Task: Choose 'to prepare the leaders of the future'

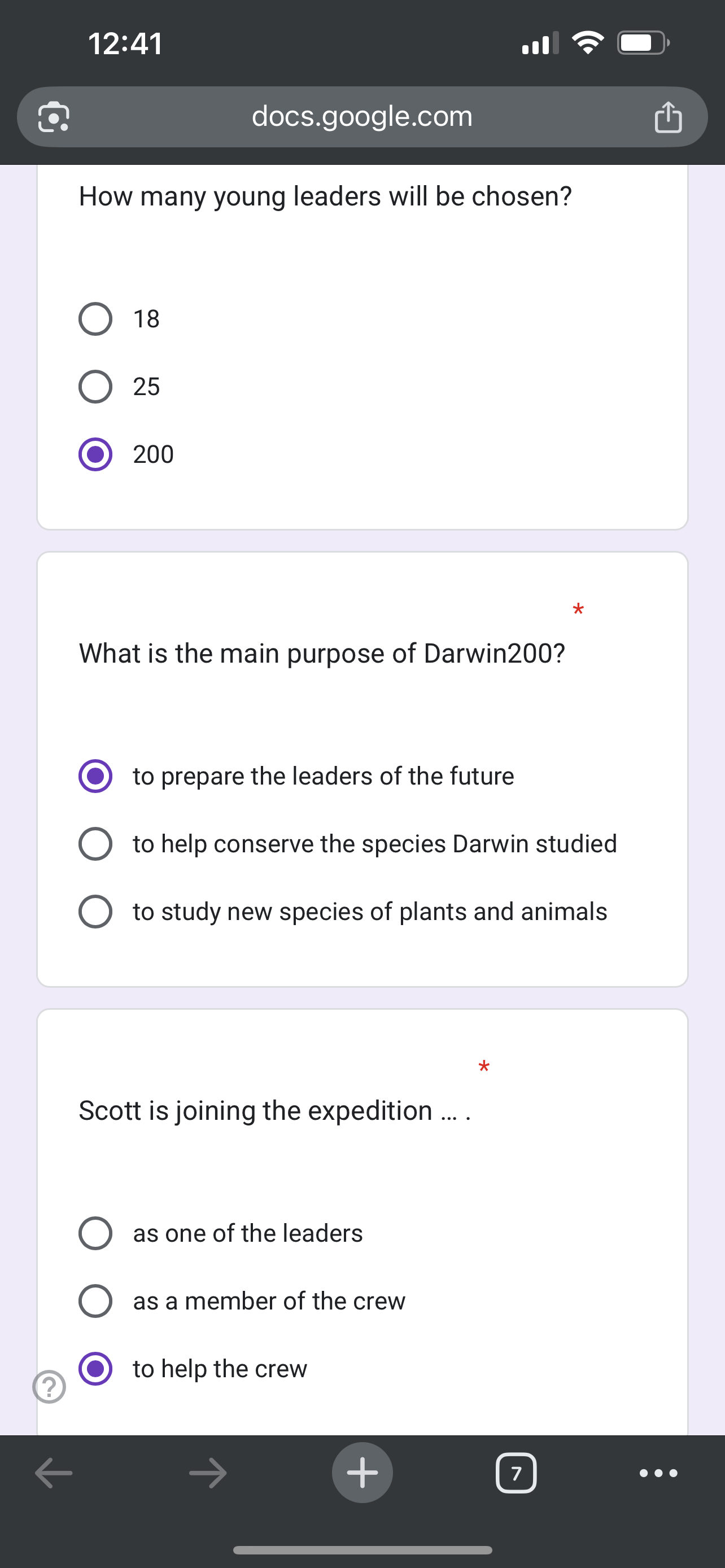Action: click(x=95, y=776)
